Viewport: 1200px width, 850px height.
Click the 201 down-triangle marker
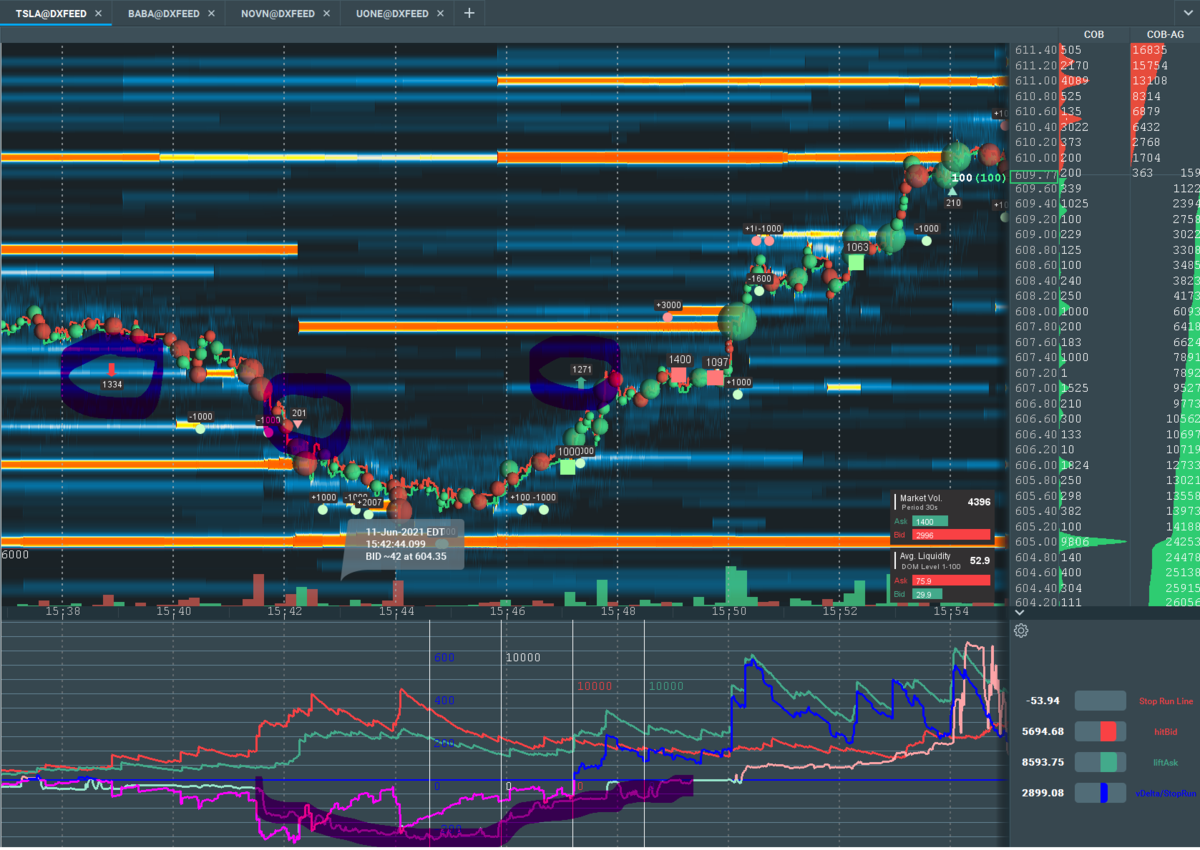[298, 425]
